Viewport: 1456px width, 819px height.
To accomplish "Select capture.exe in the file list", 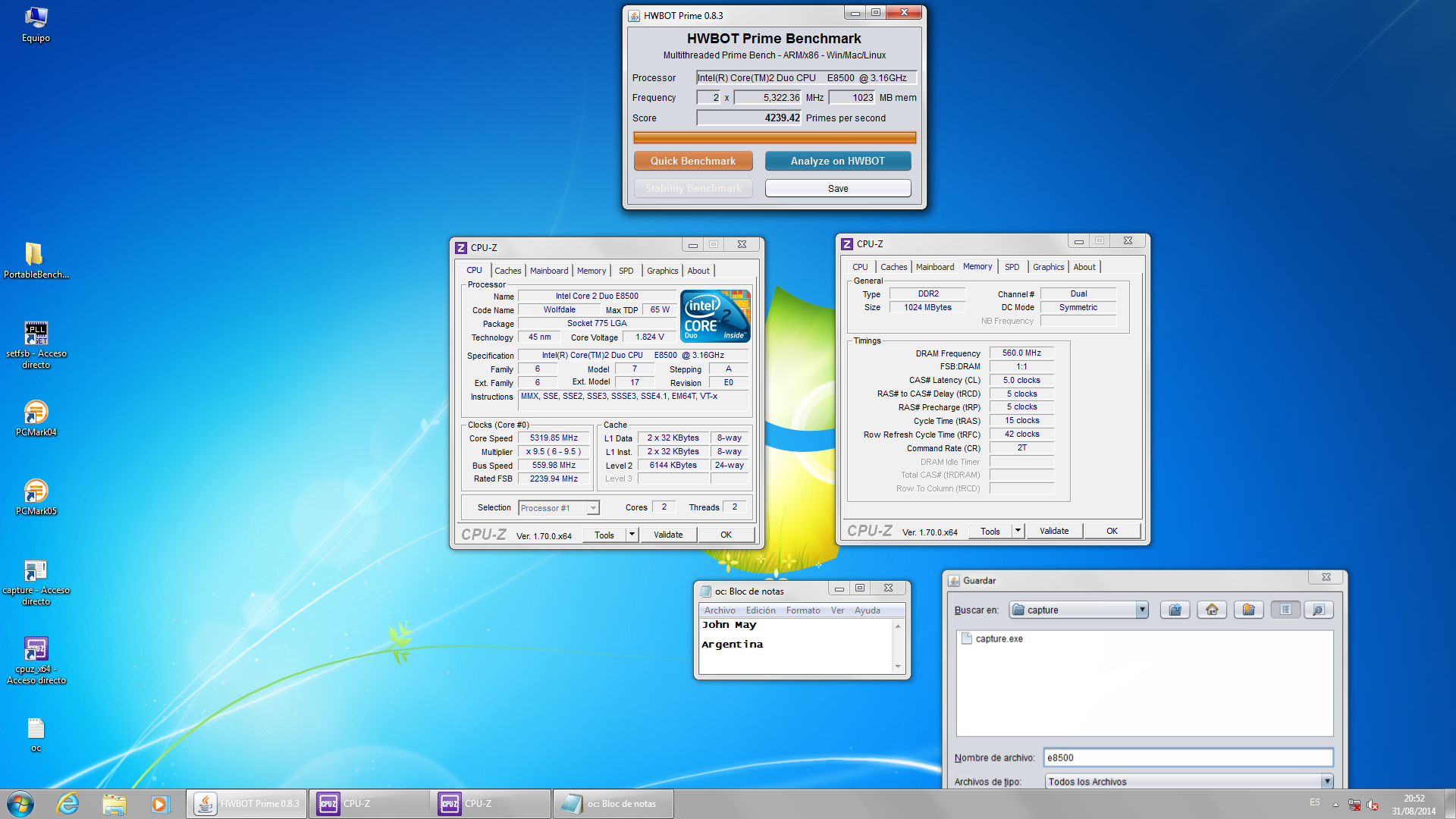I will tap(992, 639).
